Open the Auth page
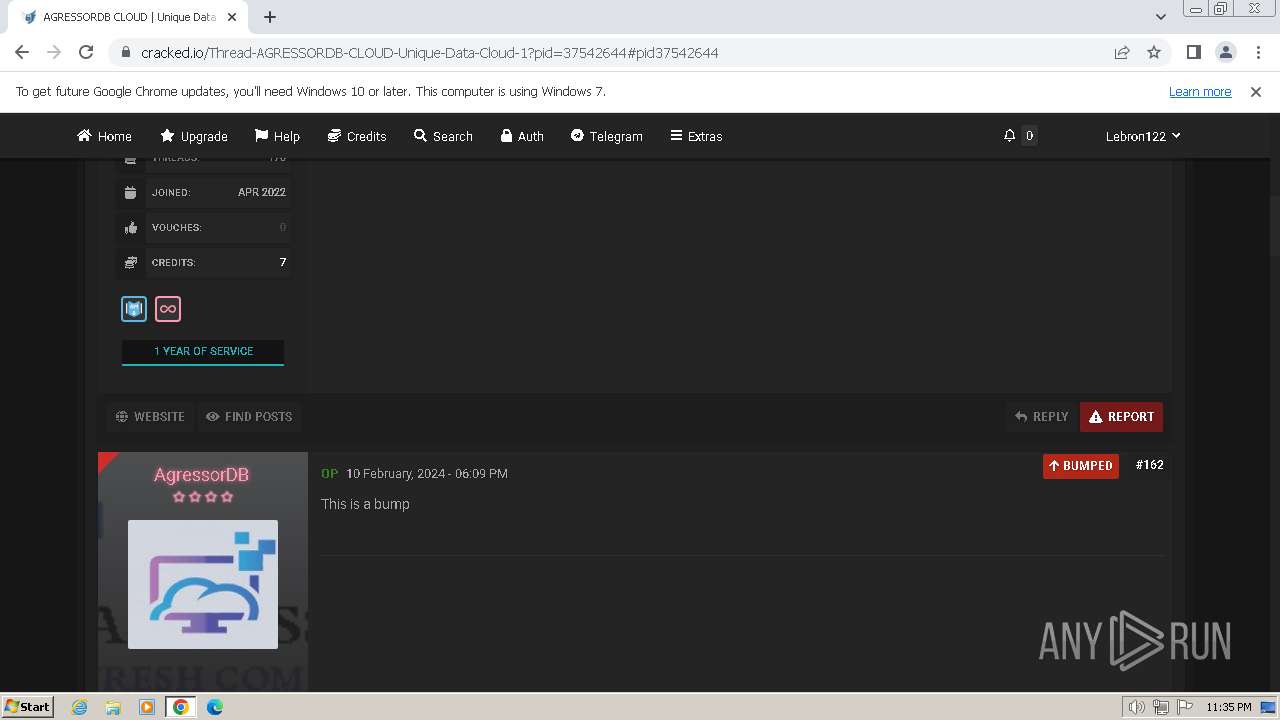Viewport: 1280px width, 720px height. click(x=522, y=136)
